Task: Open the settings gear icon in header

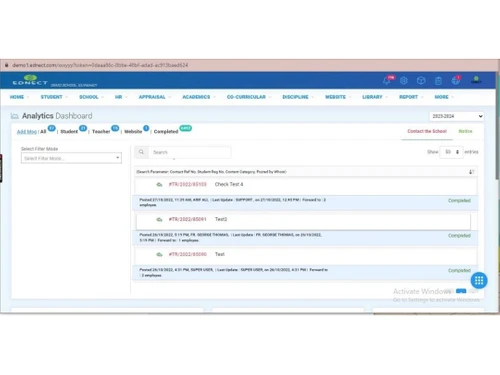Action: point(404,81)
